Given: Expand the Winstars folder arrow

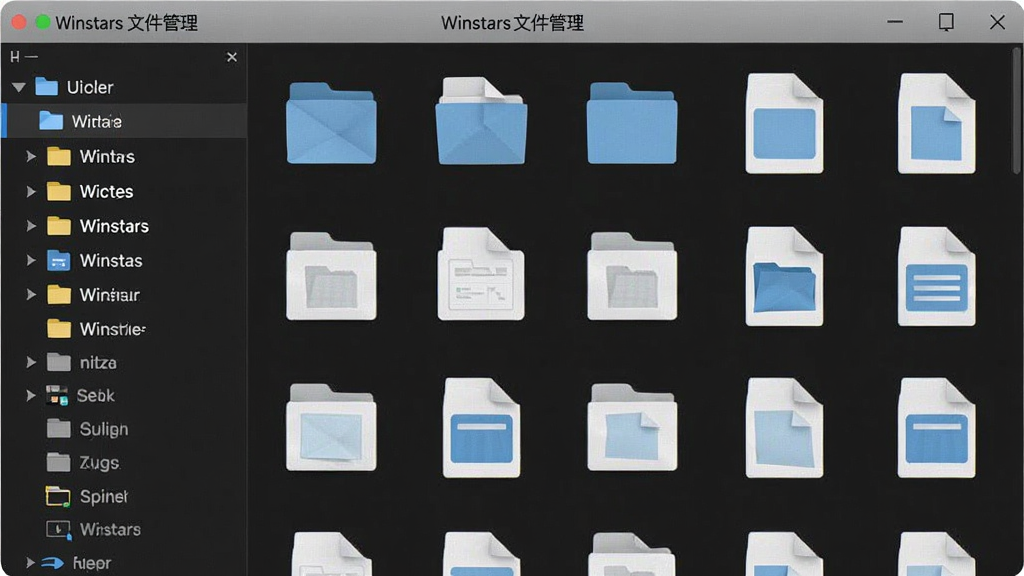Looking at the screenshot, I should click(31, 226).
